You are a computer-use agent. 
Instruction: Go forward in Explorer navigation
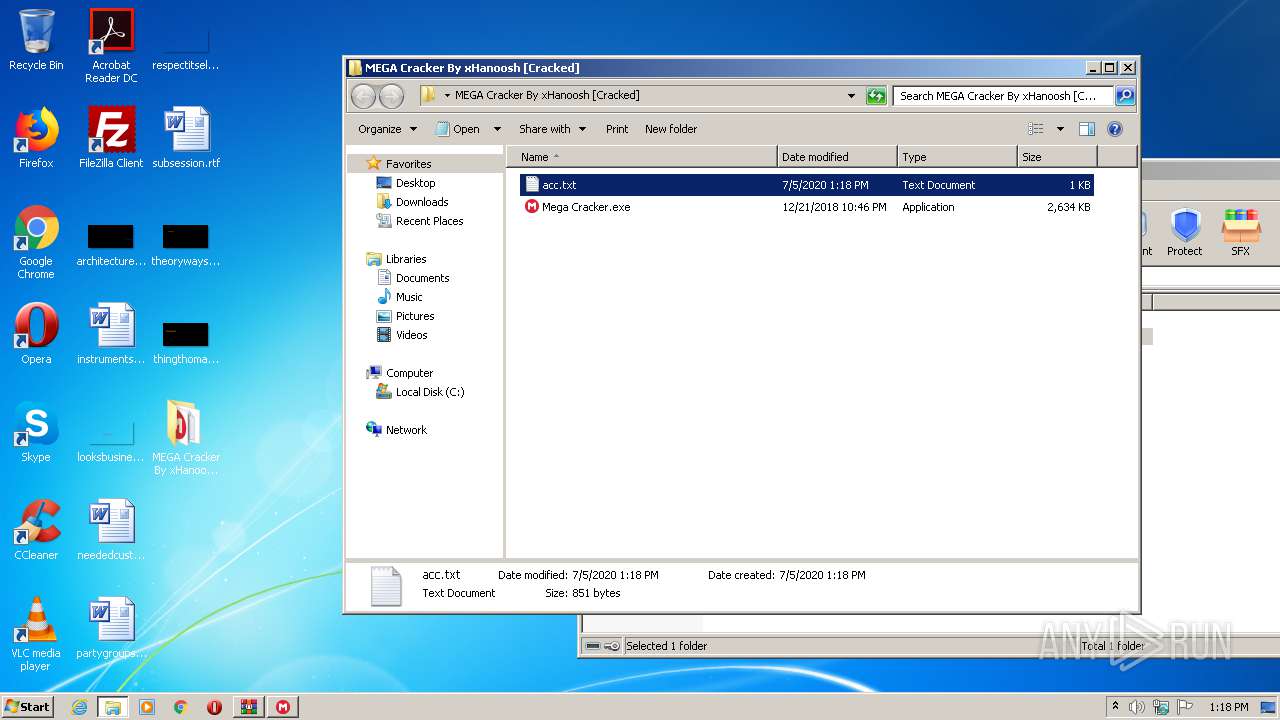(391, 96)
